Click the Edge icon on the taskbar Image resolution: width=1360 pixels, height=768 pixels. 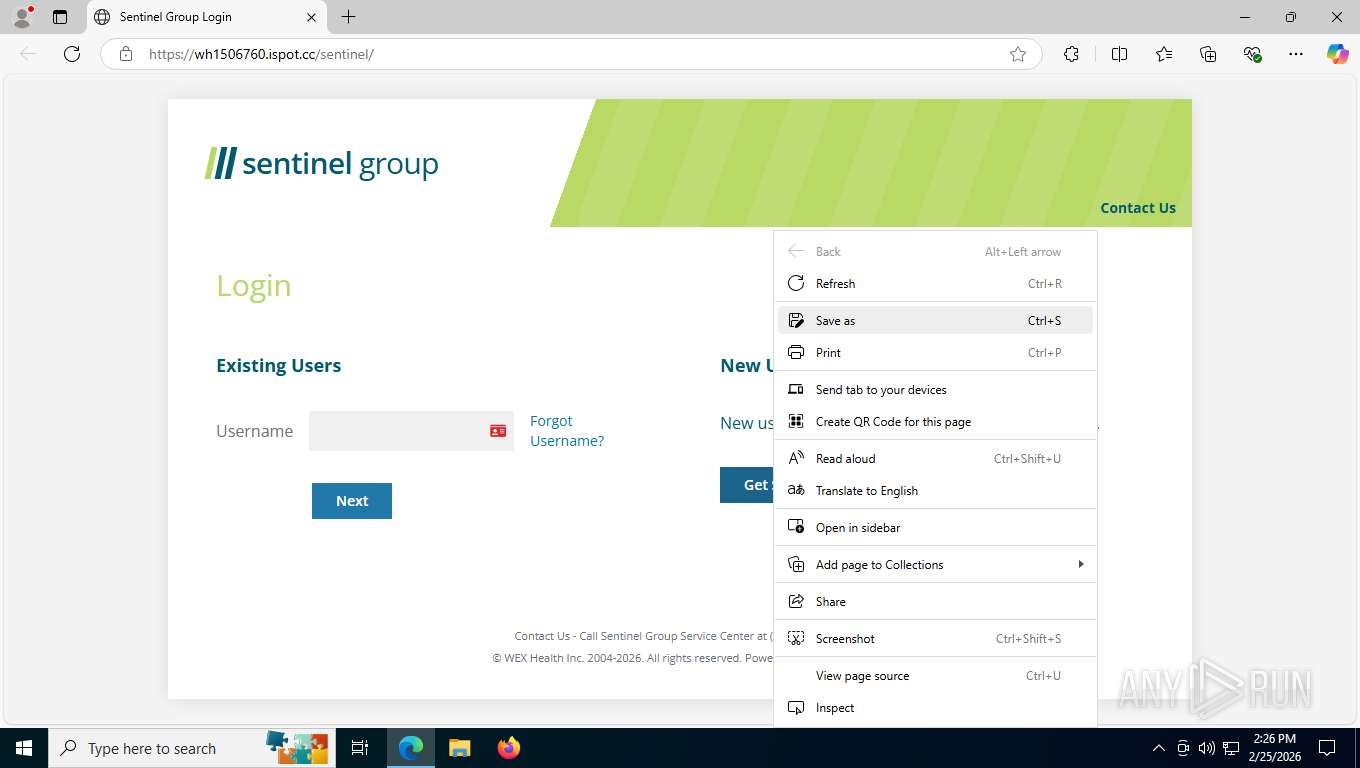(x=411, y=748)
